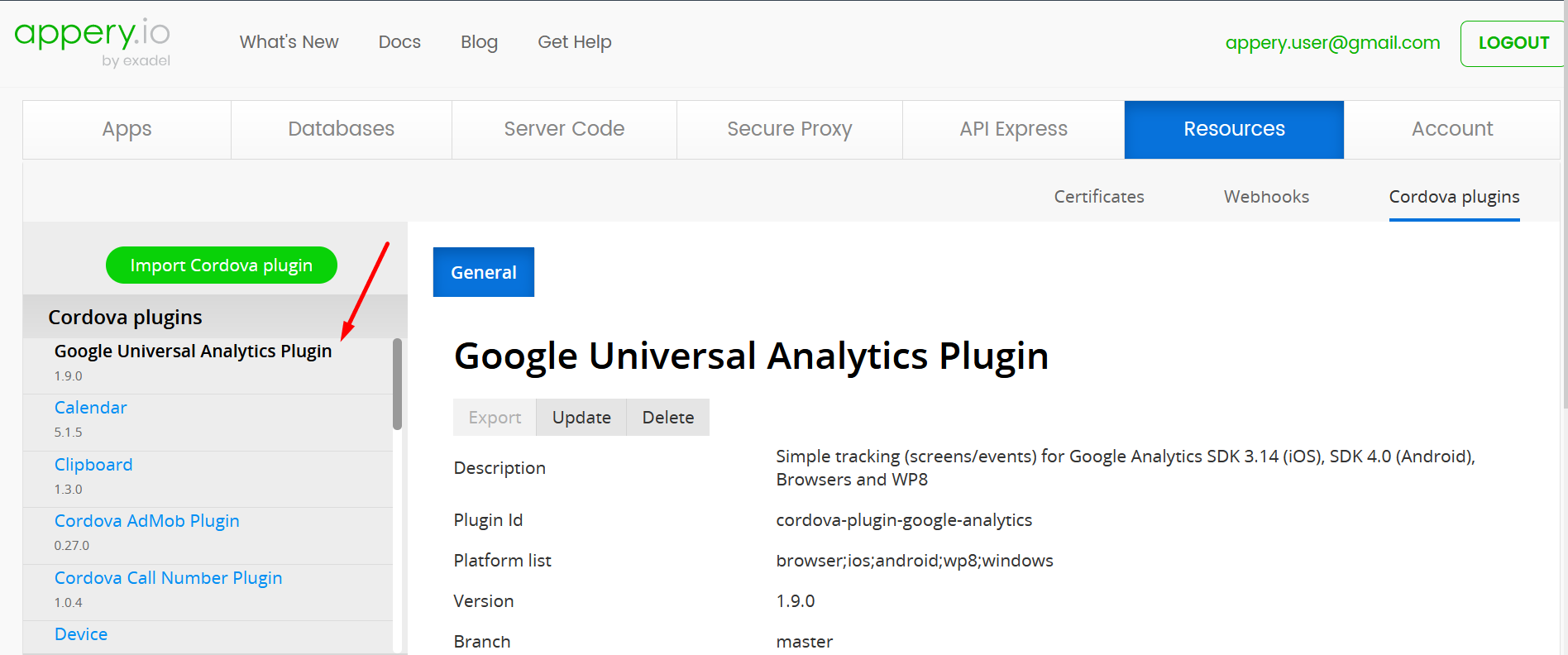
Task: Open the Docs link
Action: tap(399, 42)
